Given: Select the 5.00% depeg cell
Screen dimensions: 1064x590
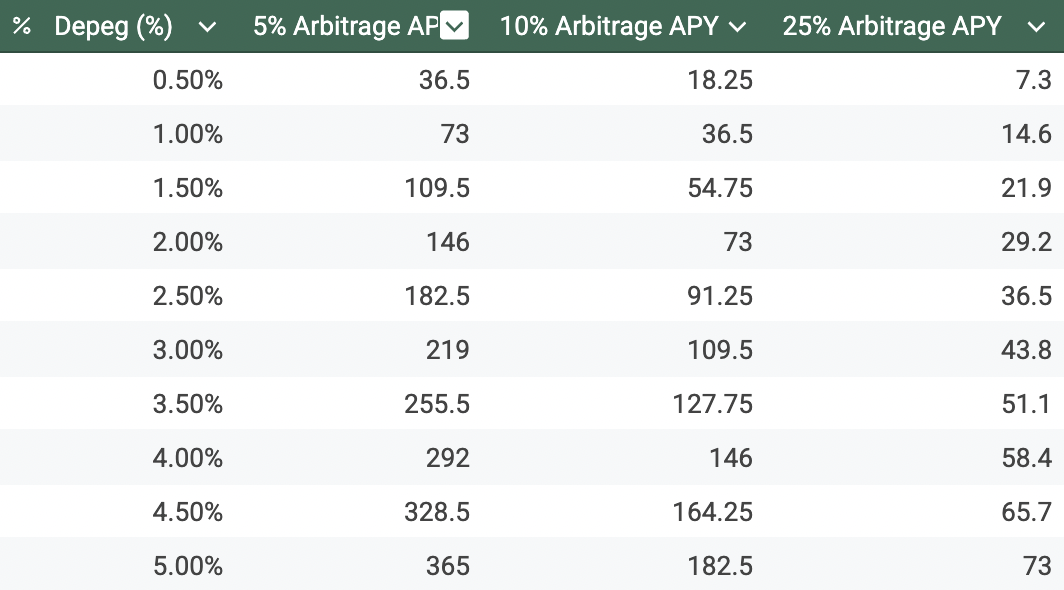Looking at the screenshot, I should tap(187, 566).
